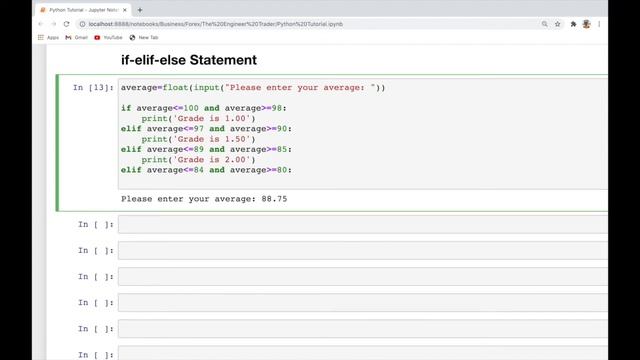The height and width of the screenshot is (360, 640).
Task: Open the Apps grid bookmark
Action: (x=49, y=37)
